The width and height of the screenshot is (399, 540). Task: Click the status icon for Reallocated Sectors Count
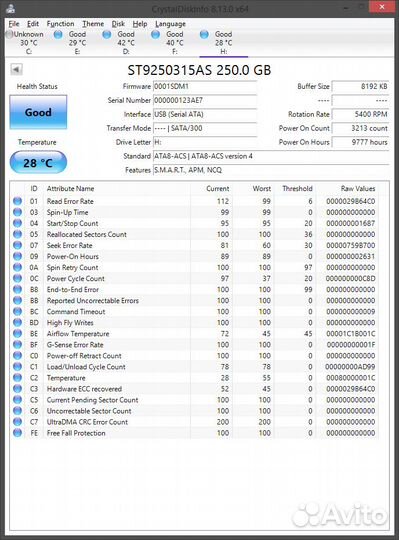pyautogui.click(x=17, y=234)
